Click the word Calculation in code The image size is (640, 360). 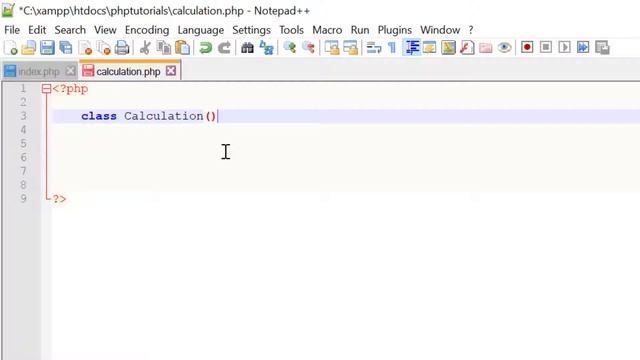pos(163,116)
